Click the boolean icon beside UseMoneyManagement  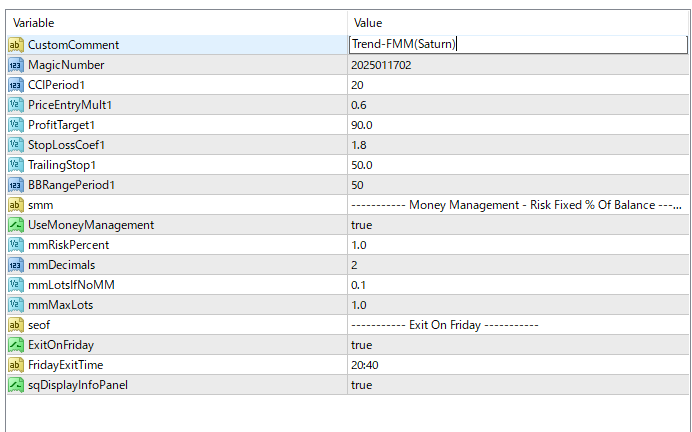pos(16,225)
